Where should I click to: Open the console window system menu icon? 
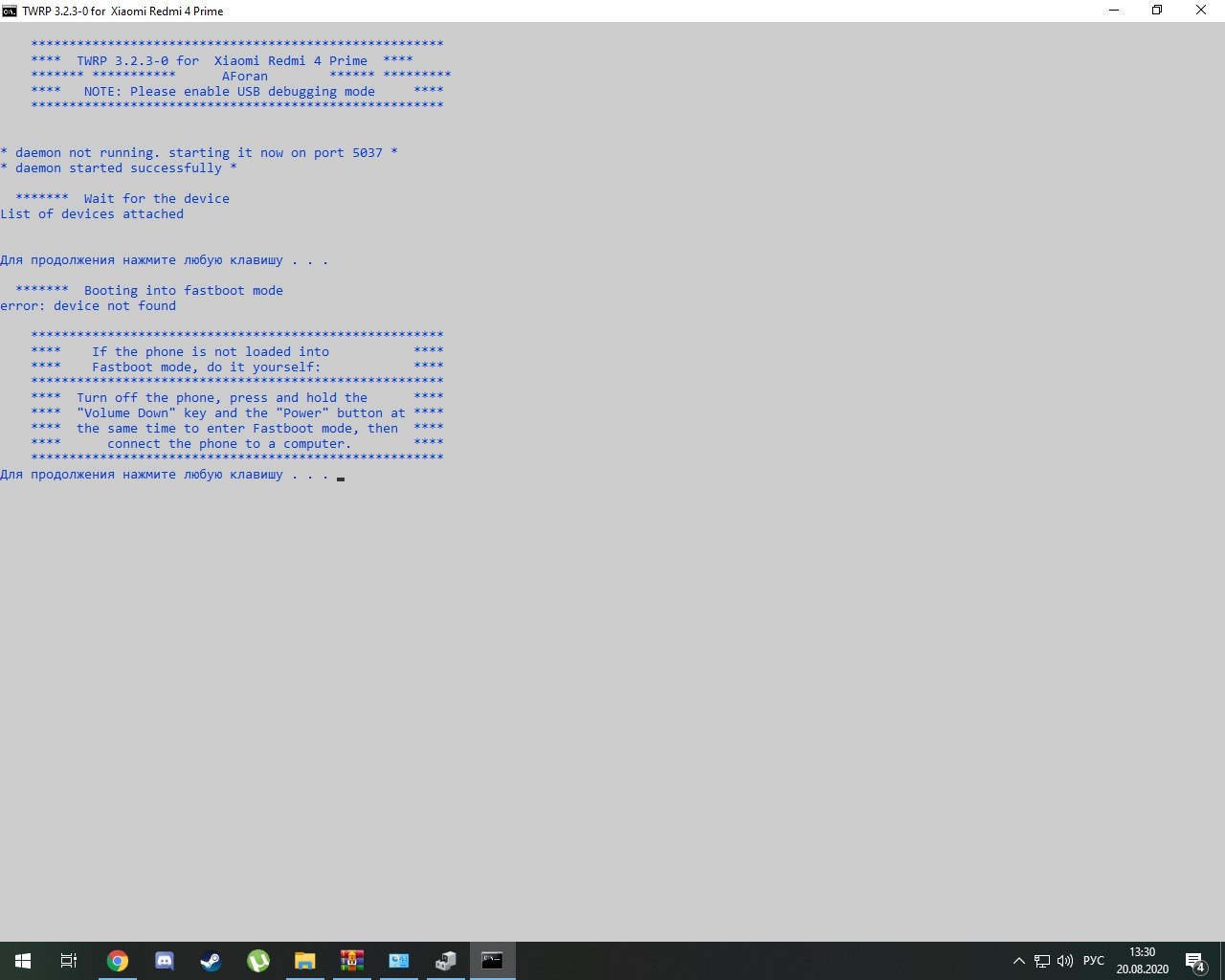(10, 11)
